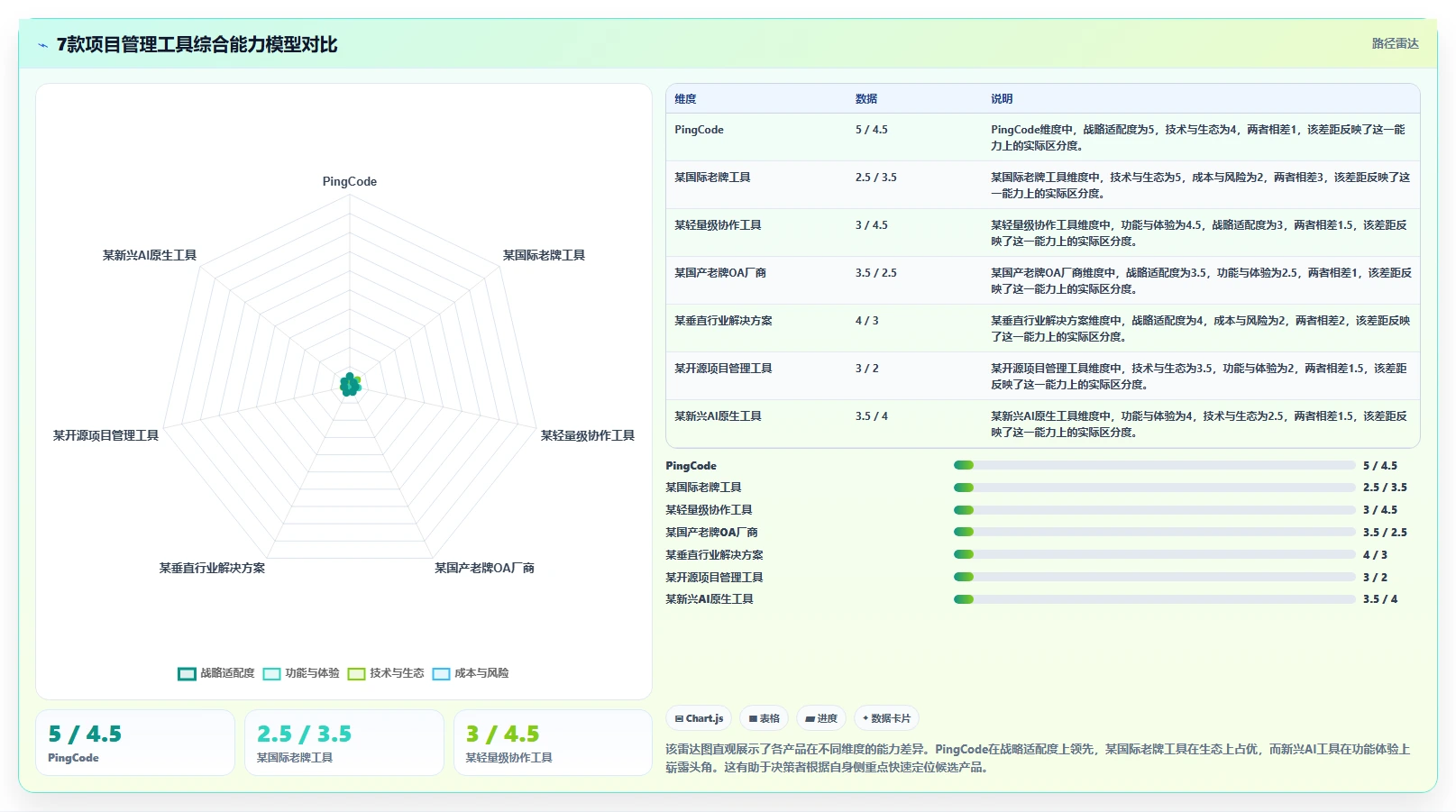Click the dashboard title 7款项目管理工具综合能力模型对比
This screenshot has height=812, width=1456.
[x=197, y=44]
